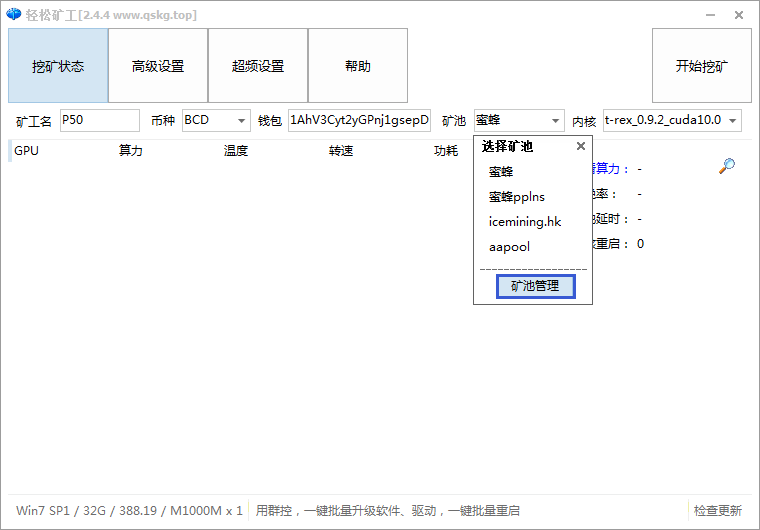Pick aapool from the pool list

509,247
